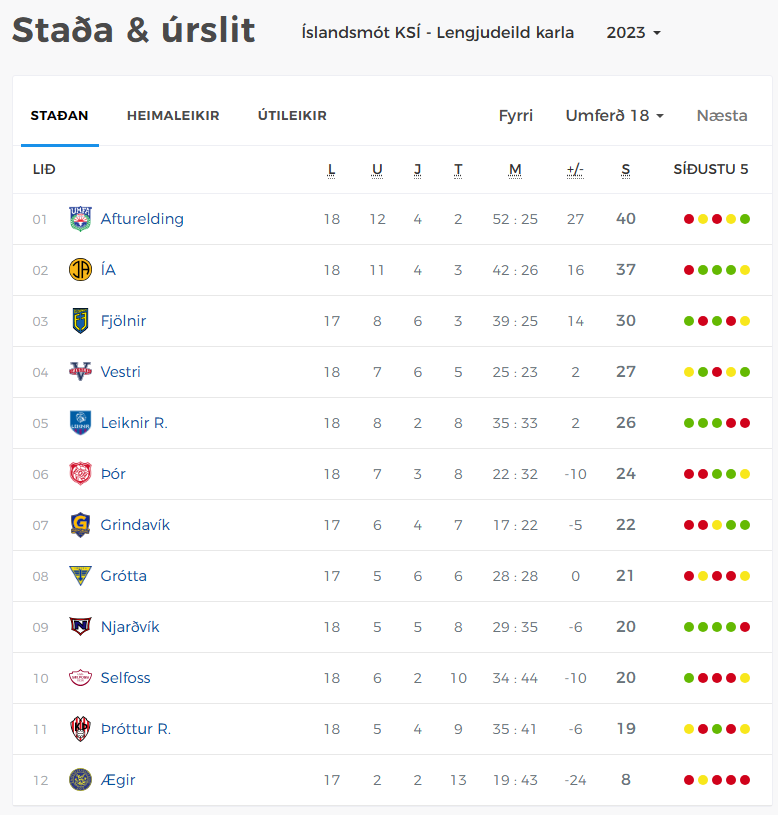Switch to the Heimaleikir tab
This screenshot has width=778, height=815.
[173, 115]
